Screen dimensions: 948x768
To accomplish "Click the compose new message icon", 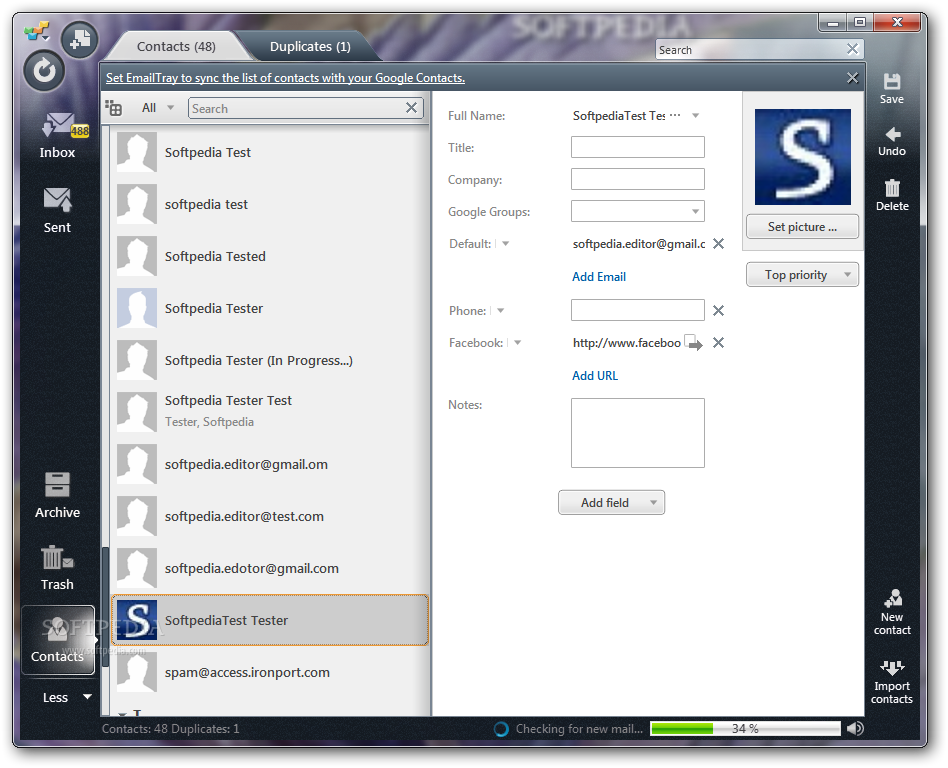I will pyautogui.click(x=79, y=40).
